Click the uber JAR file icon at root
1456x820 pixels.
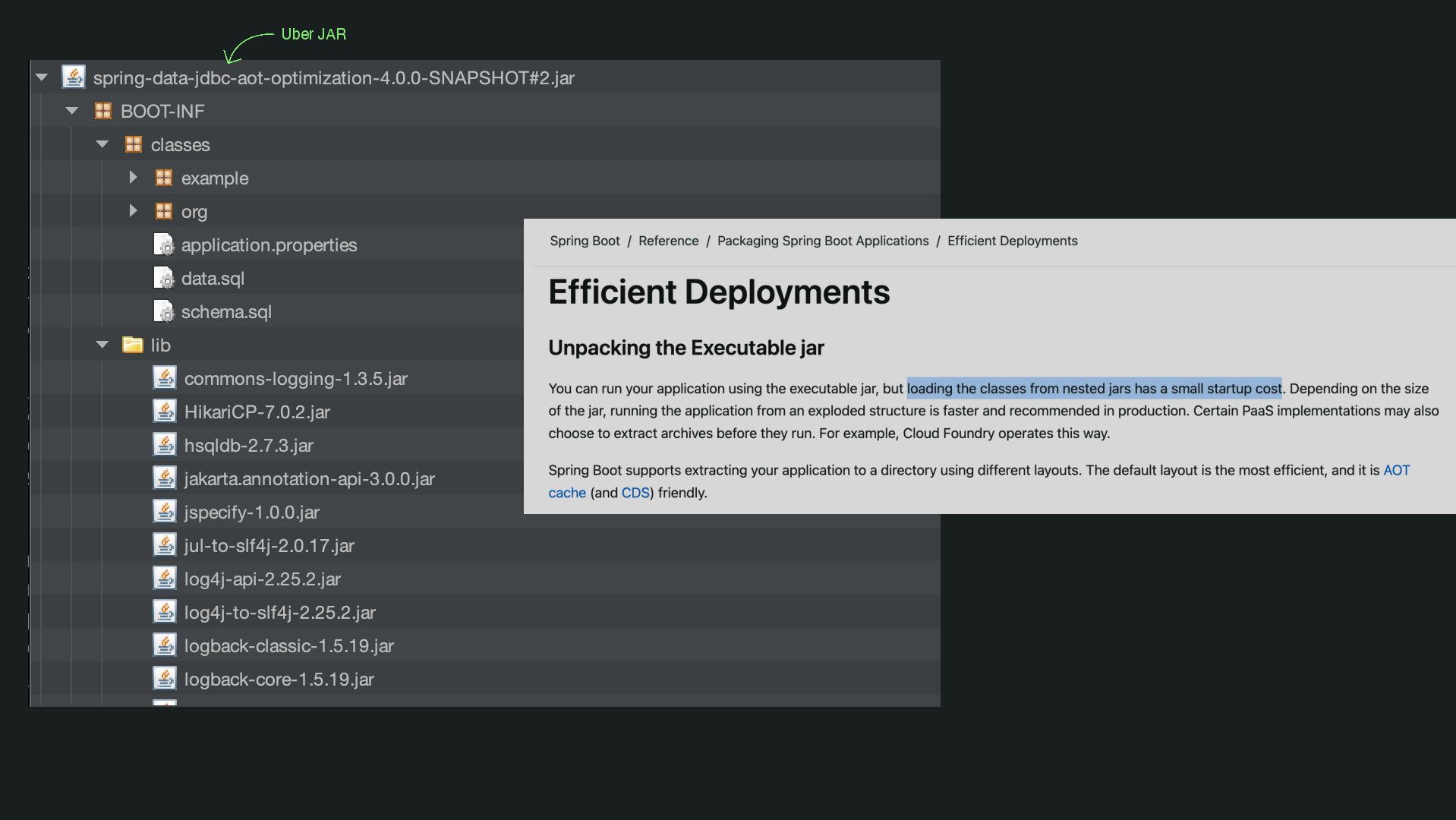pos(74,77)
